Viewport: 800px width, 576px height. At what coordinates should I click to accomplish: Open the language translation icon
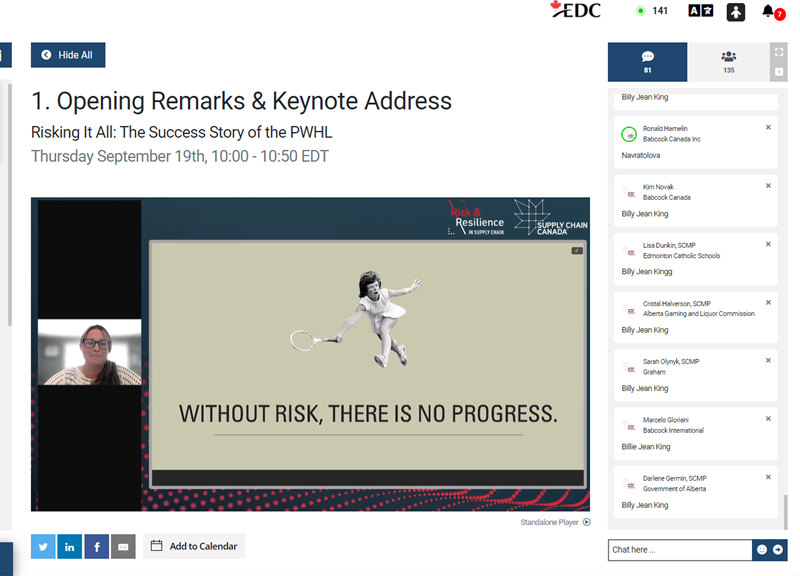point(701,11)
